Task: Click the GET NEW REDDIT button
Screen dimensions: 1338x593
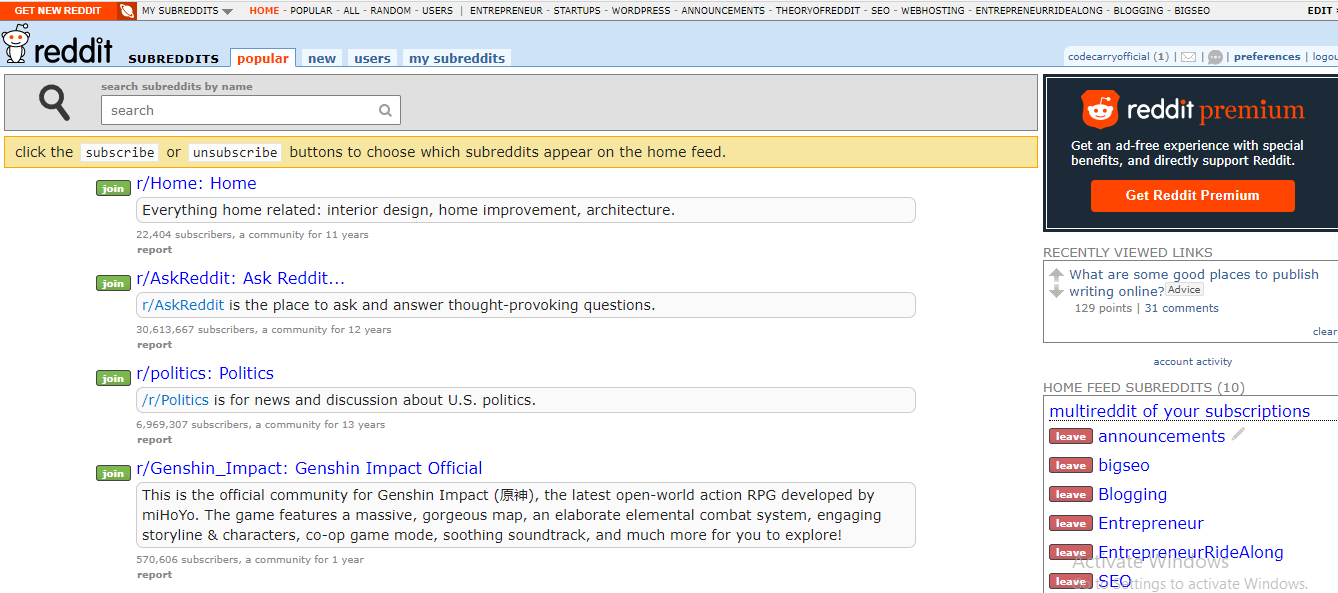Action: (x=58, y=11)
